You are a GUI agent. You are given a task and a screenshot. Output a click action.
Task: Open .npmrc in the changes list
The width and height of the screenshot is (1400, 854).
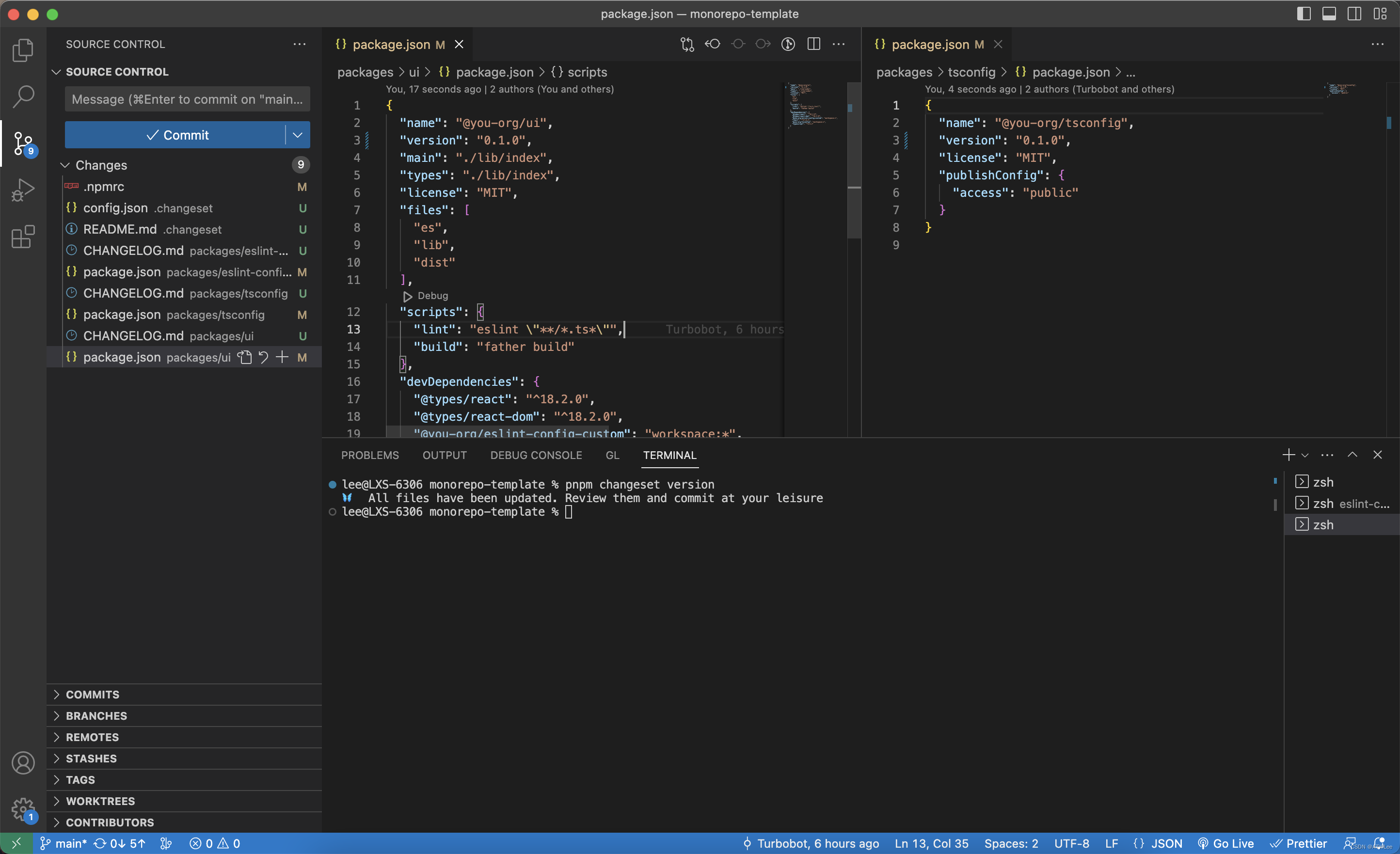tap(184, 187)
